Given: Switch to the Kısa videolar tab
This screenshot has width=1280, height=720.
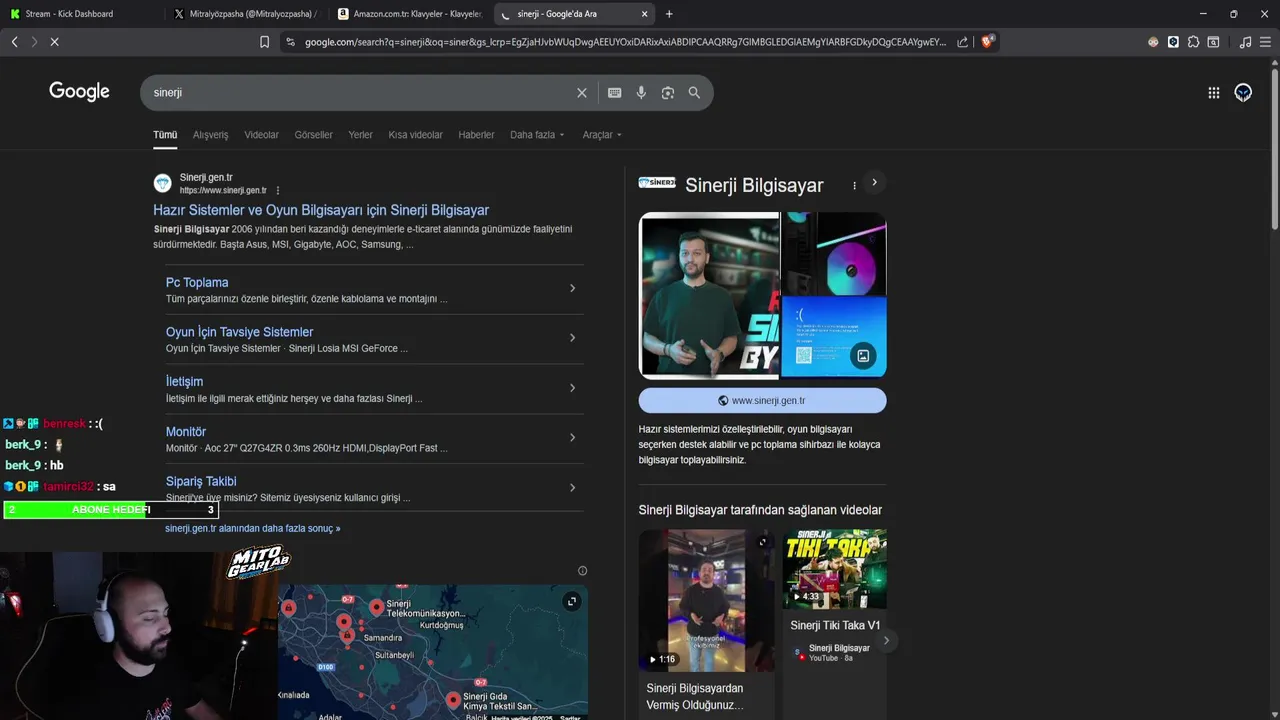Looking at the screenshot, I should coord(415,135).
